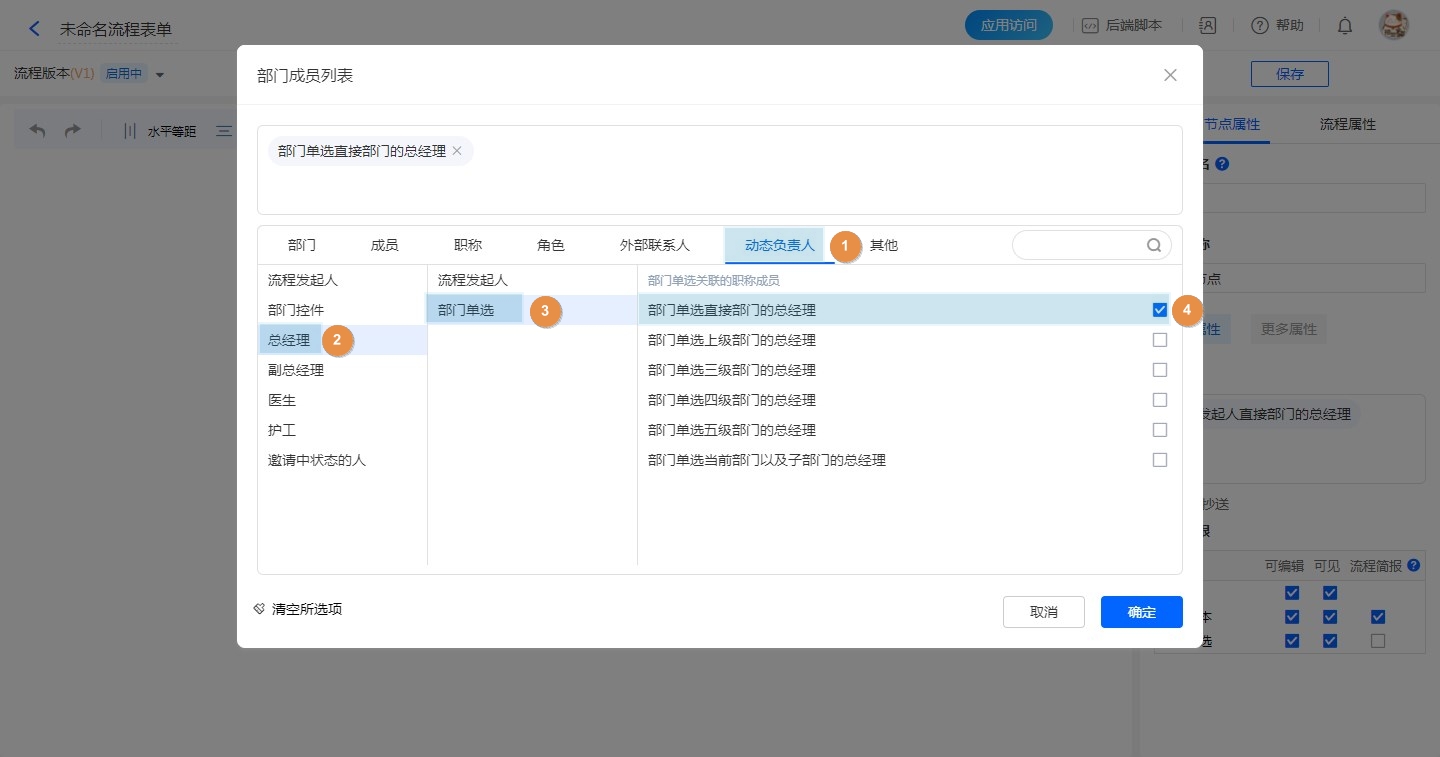Viewport: 1440px width, 757px height.
Task: Click the search magnifier in the dialog
Action: 1154,245
